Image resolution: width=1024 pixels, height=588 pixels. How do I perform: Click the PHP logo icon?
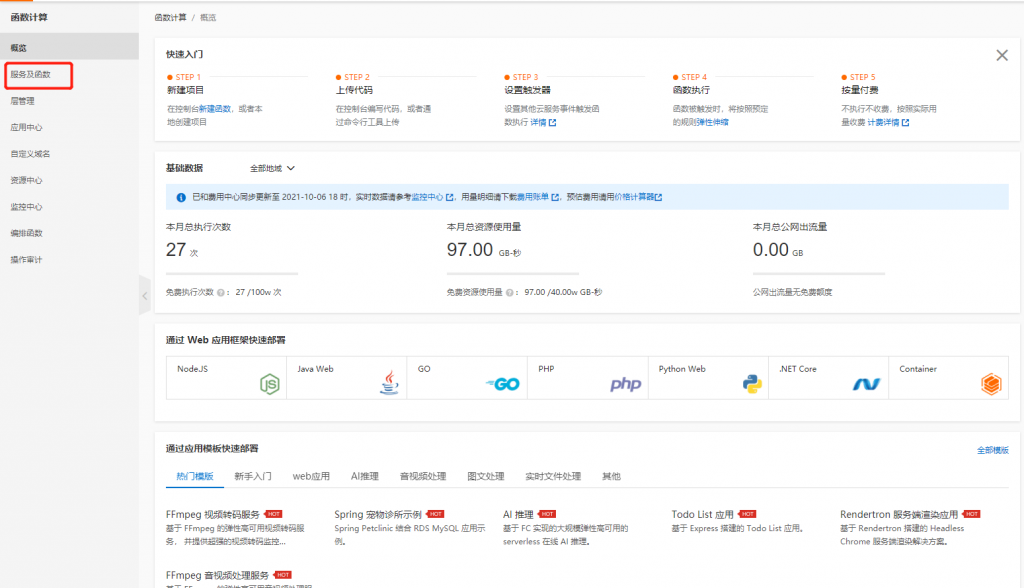pyautogui.click(x=626, y=384)
